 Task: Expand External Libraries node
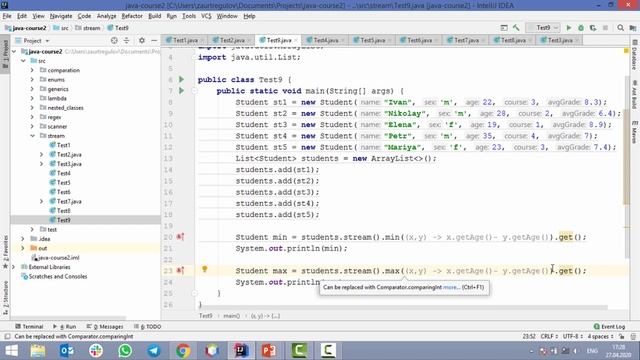(14, 267)
